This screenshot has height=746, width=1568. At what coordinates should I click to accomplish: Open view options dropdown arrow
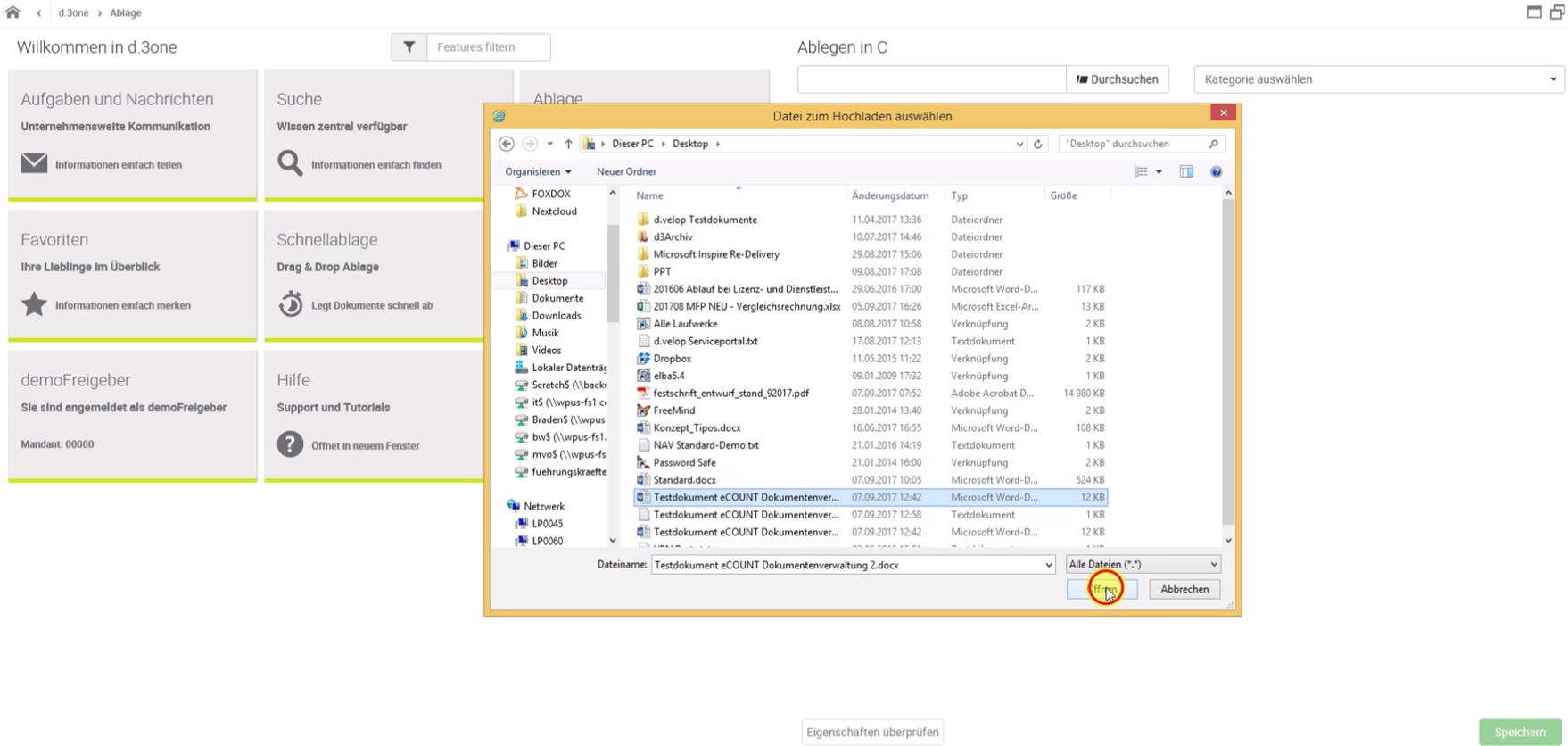(1159, 171)
